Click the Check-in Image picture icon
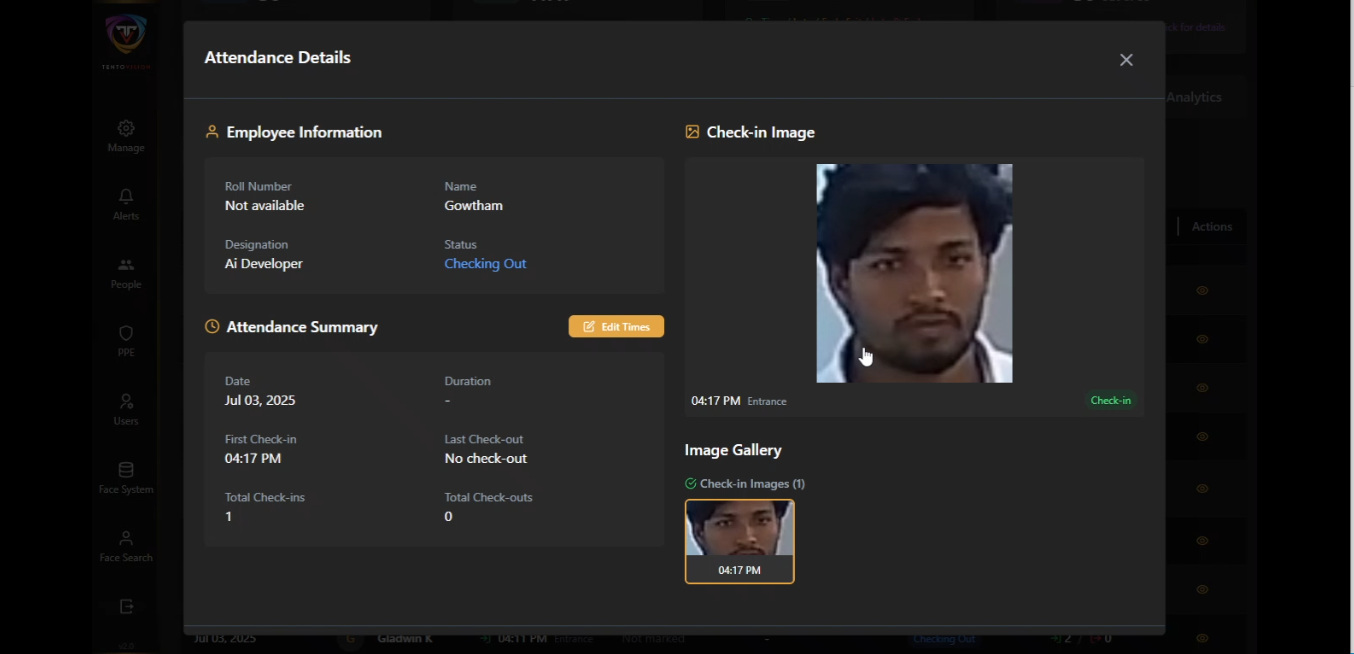 pyautogui.click(x=691, y=131)
